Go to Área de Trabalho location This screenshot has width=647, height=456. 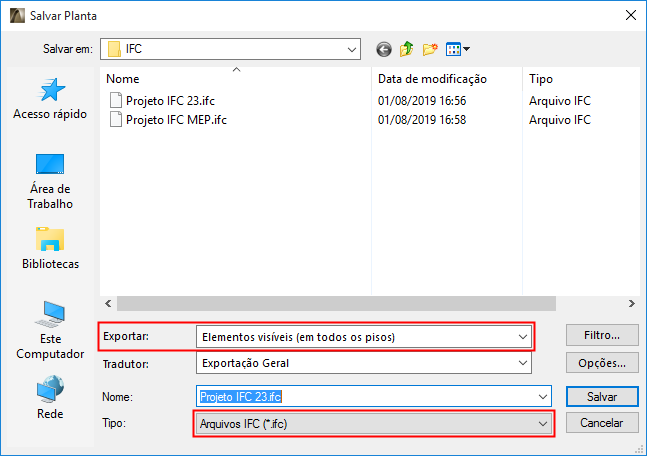[49, 181]
